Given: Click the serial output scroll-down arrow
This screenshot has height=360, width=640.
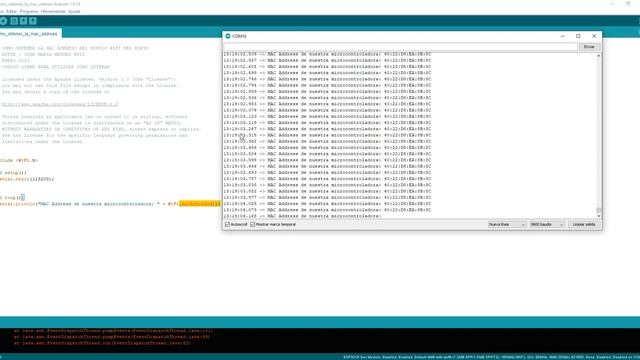Looking at the screenshot, I should coord(599,216).
